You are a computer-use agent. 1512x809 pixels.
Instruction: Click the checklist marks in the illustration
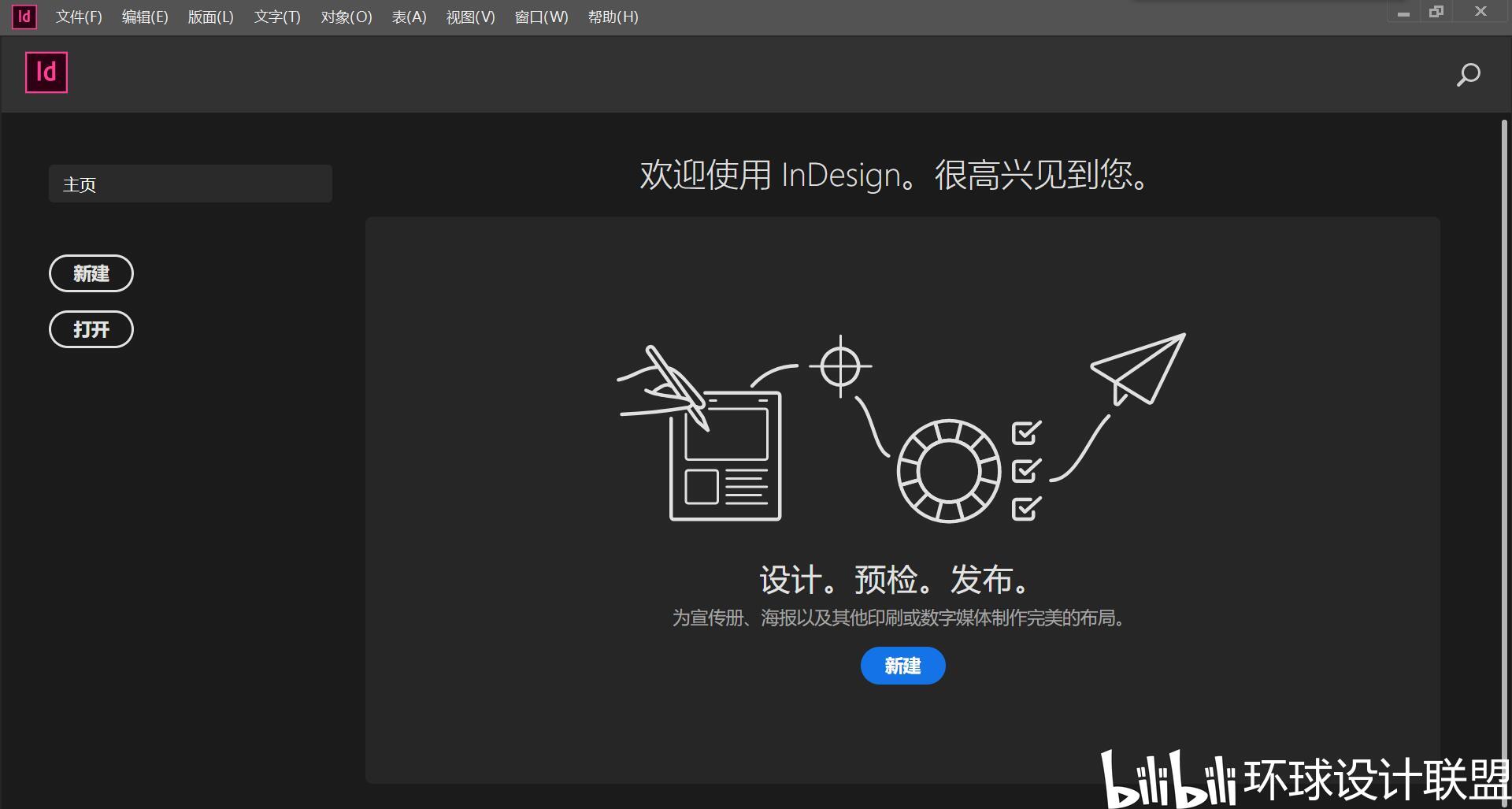[1024, 469]
